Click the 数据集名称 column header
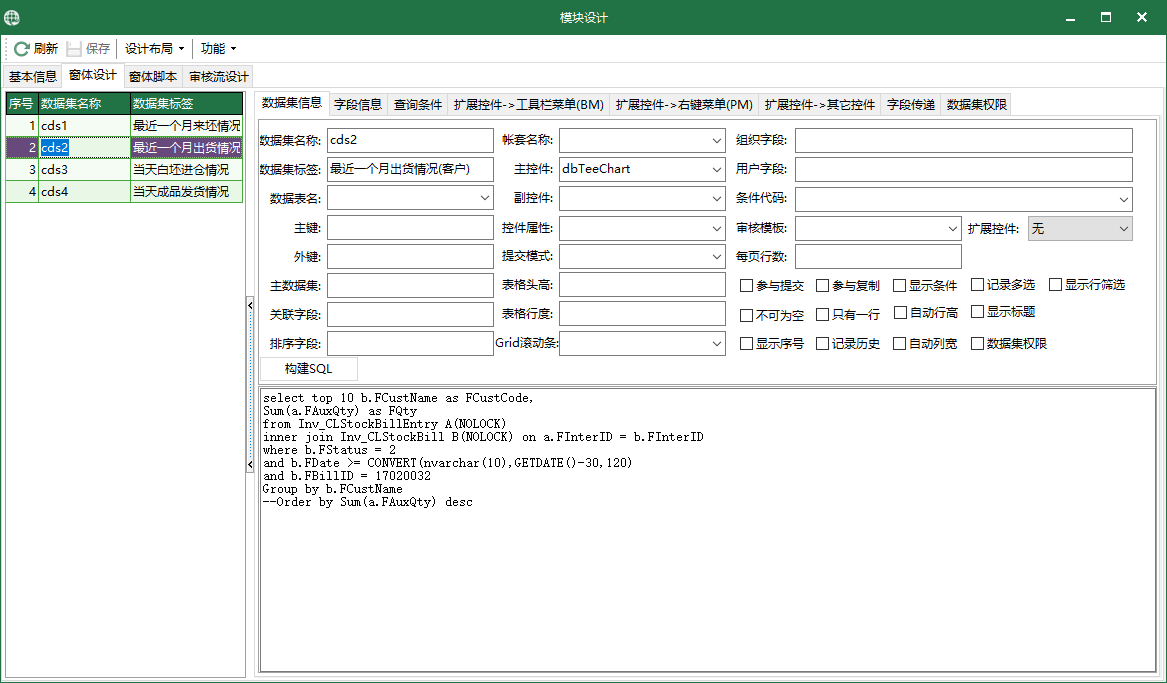 tap(85, 103)
